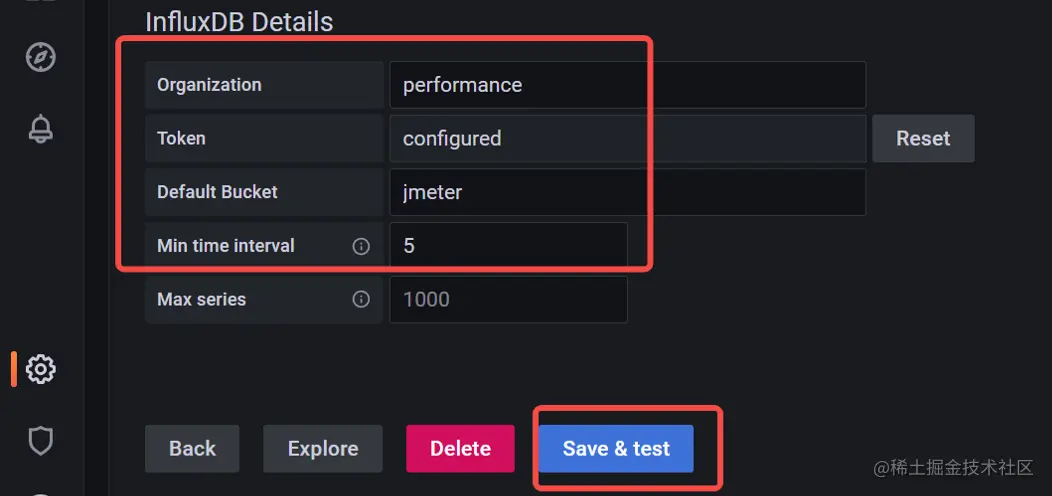This screenshot has width=1052, height=496.
Task: Select the Min time interval input
Action: click(x=508, y=246)
